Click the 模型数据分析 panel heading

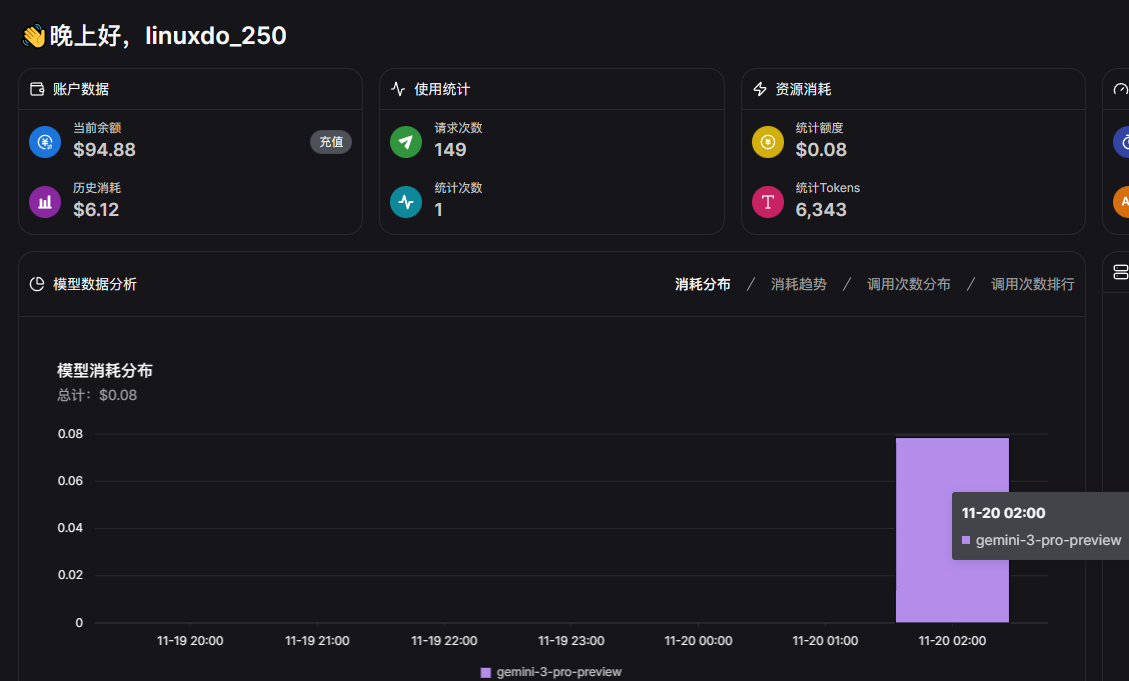point(95,284)
